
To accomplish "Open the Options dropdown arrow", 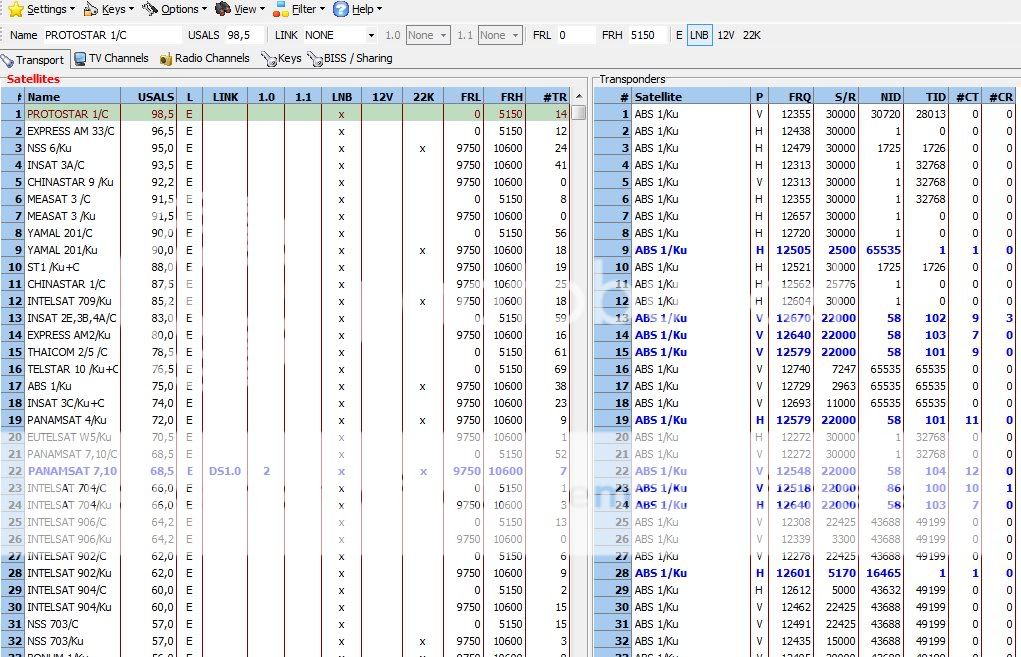I will click(204, 9).
